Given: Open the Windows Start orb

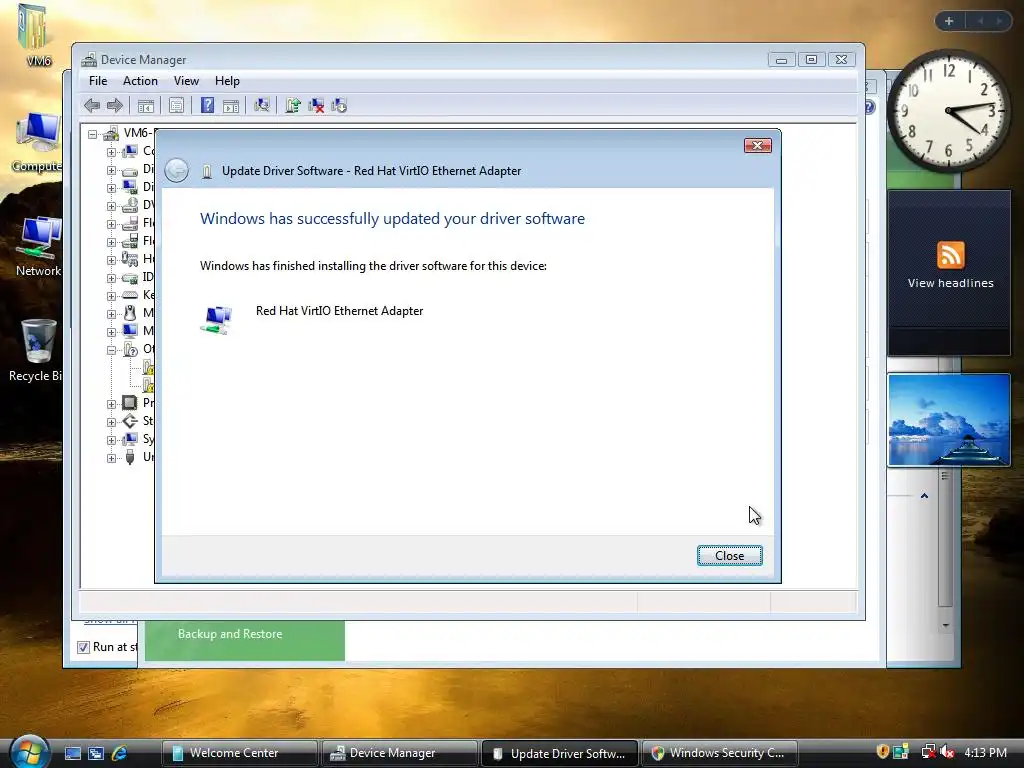Looking at the screenshot, I should point(29,751).
